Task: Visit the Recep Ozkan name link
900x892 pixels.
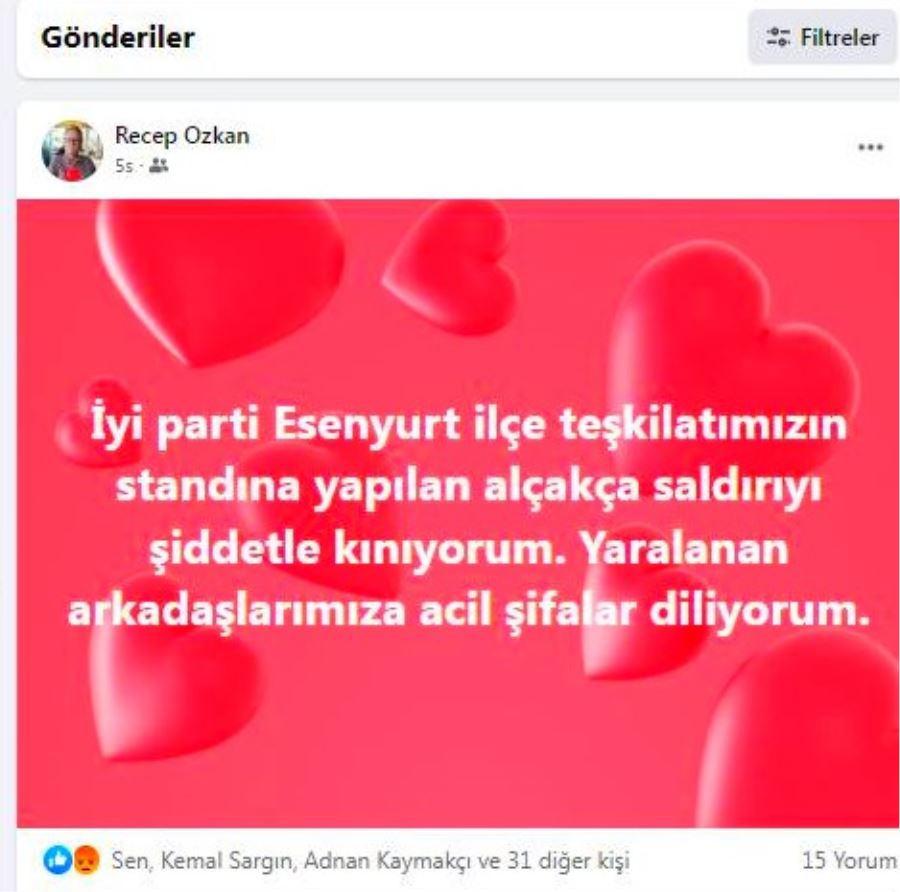Action: coord(182,136)
